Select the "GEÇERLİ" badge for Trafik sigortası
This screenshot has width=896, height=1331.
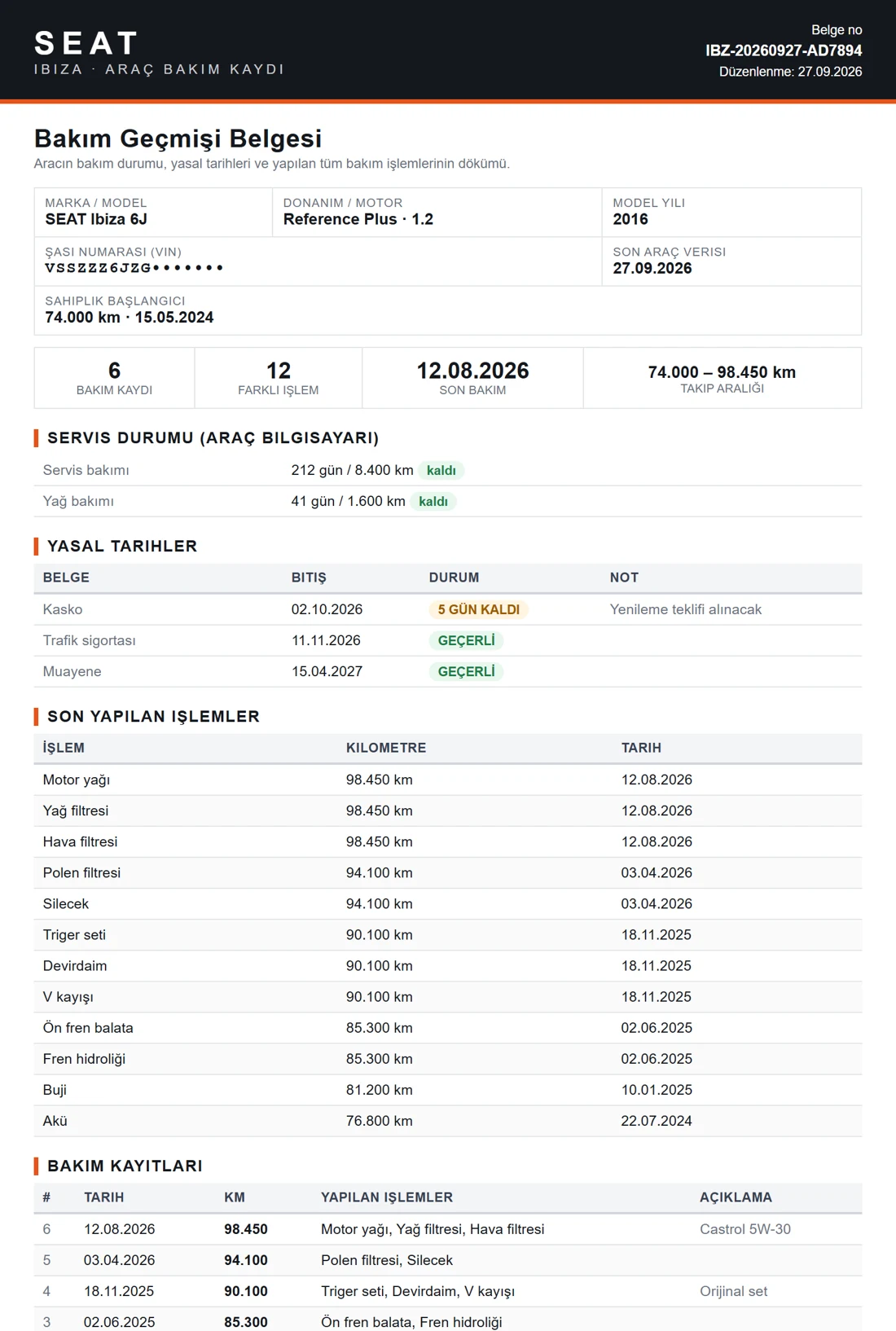click(x=466, y=640)
